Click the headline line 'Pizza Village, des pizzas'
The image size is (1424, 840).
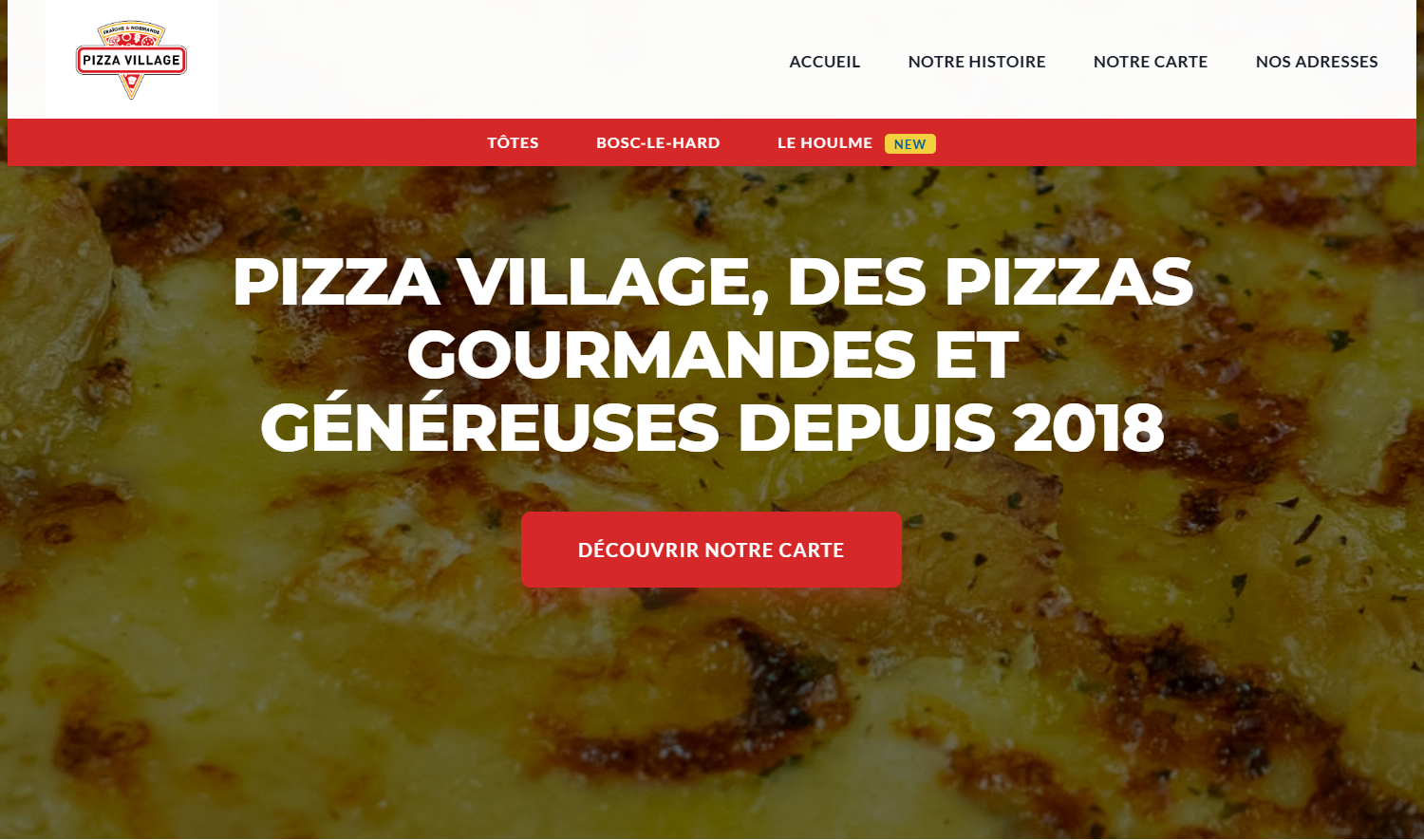coord(712,282)
